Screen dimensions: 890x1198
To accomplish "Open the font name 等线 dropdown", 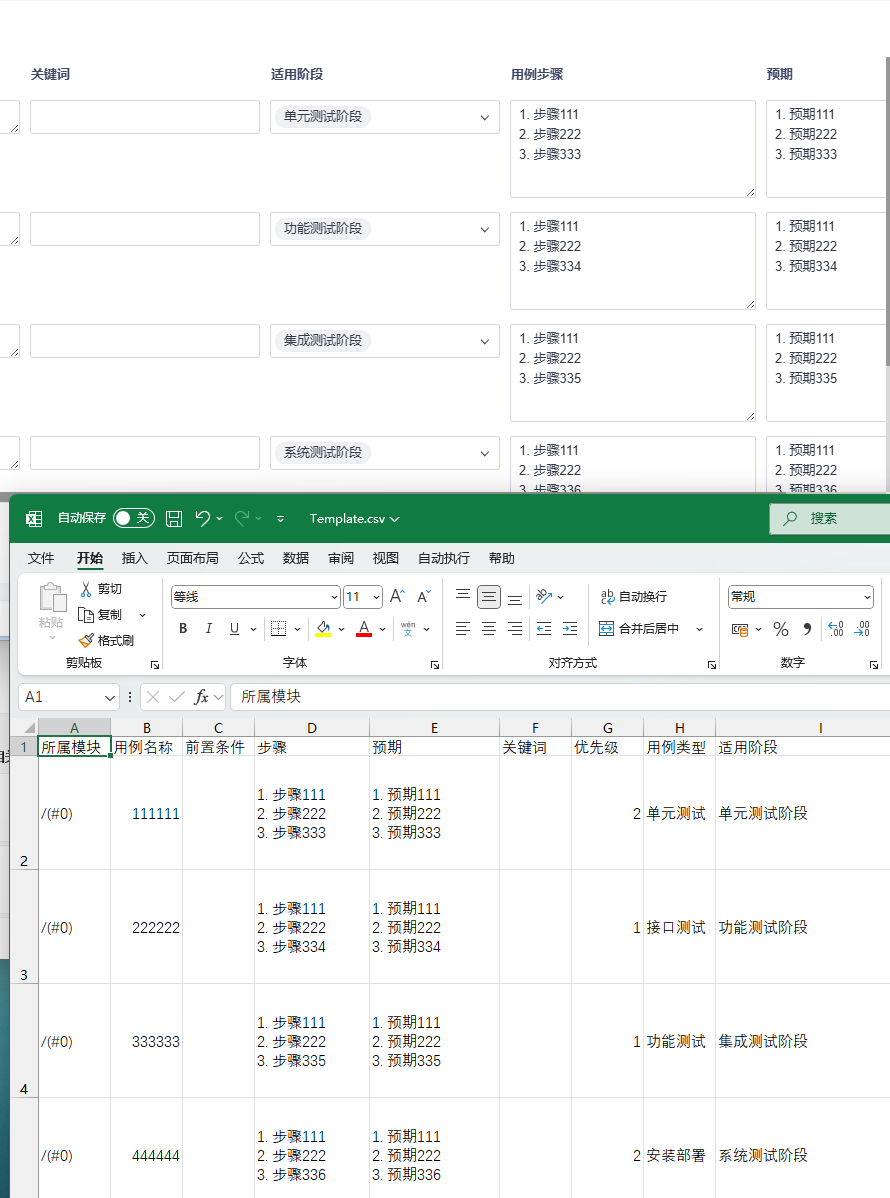I will coord(334,597).
